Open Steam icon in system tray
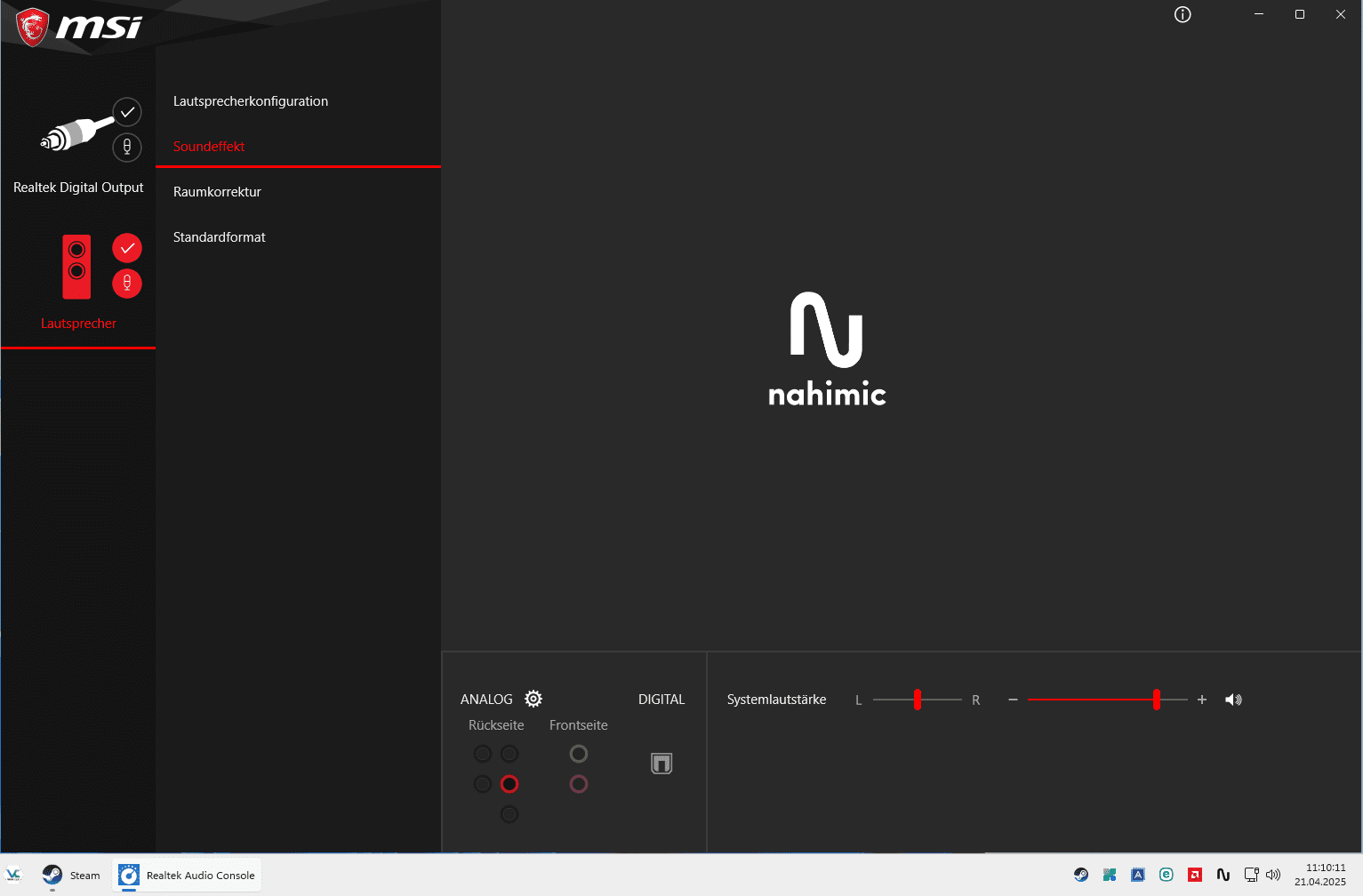 click(1081, 875)
